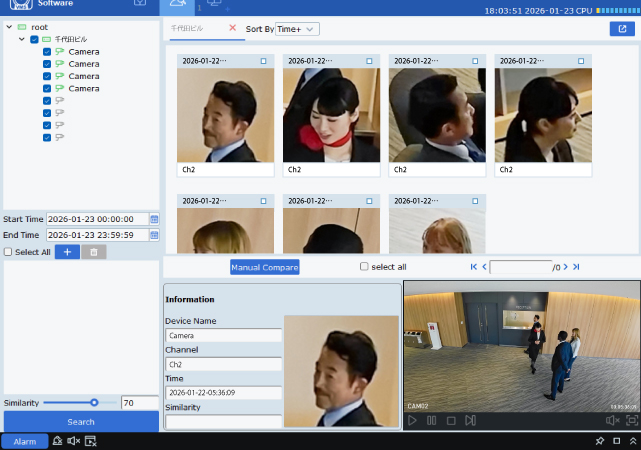Check the left panel Select All box
The width and height of the screenshot is (641, 450).
coord(8,252)
